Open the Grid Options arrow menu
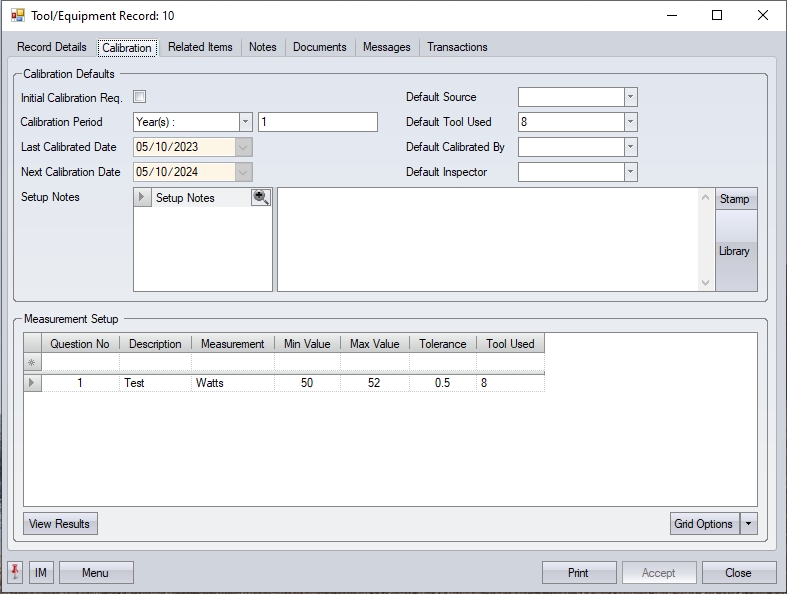Screen dimensions: 787x594 click(x=750, y=524)
